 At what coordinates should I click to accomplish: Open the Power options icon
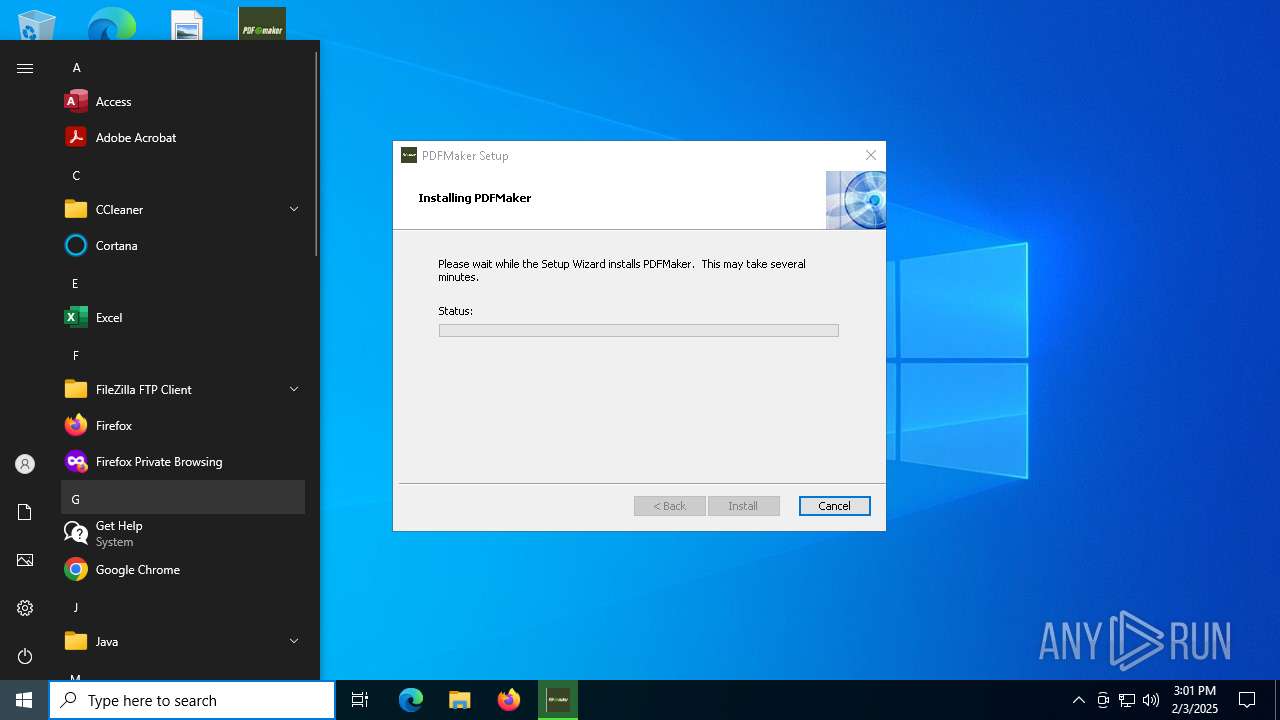coord(25,656)
